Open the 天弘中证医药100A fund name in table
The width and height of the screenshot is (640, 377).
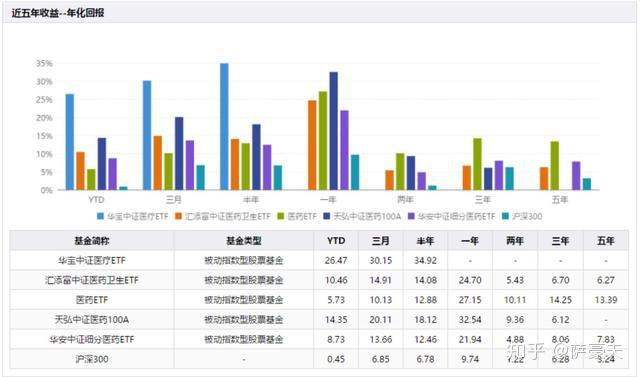coord(92,319)
